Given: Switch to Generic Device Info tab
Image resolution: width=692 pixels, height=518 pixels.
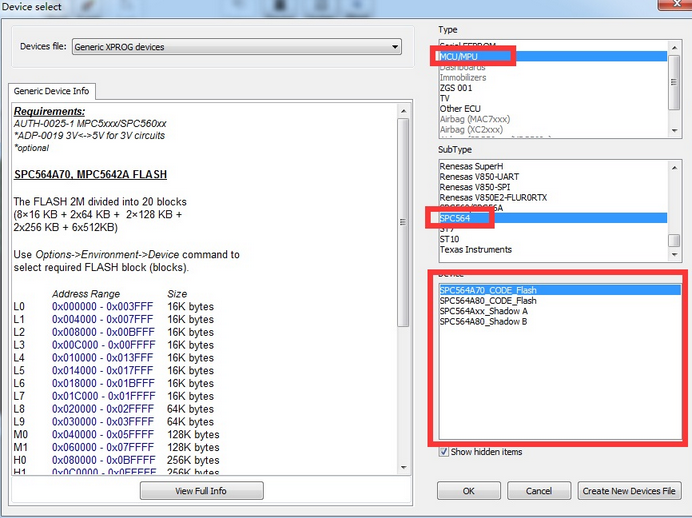Looking at the screenshot, I should (52, 91).
